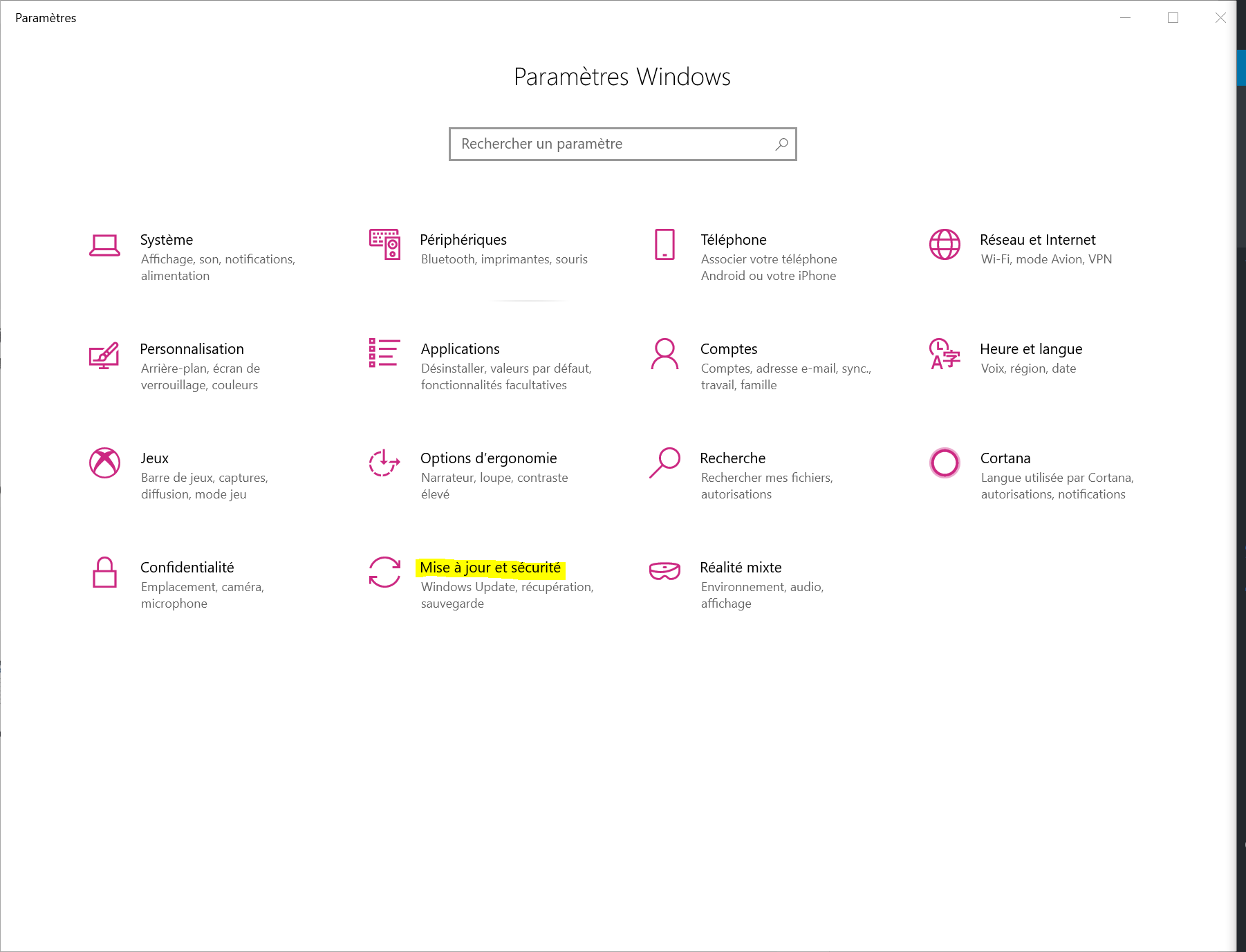Open the Options d'ergonomie icon
The width and height of the screenshot is (1246, 952).
384,463
